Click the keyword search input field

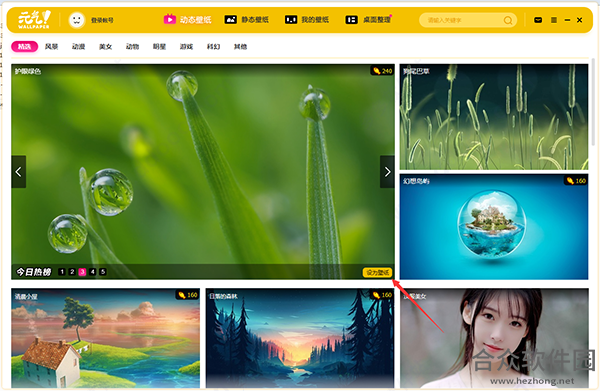tap(462, 20)
